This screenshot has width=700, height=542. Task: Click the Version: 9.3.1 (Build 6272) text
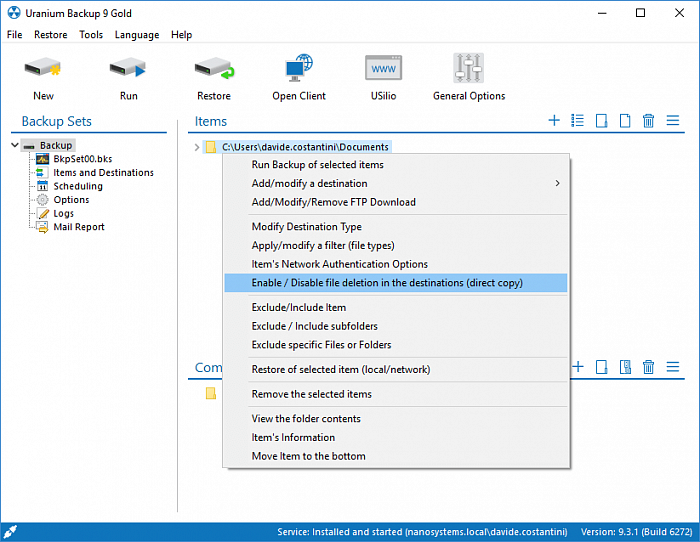(x=636, y=532)
